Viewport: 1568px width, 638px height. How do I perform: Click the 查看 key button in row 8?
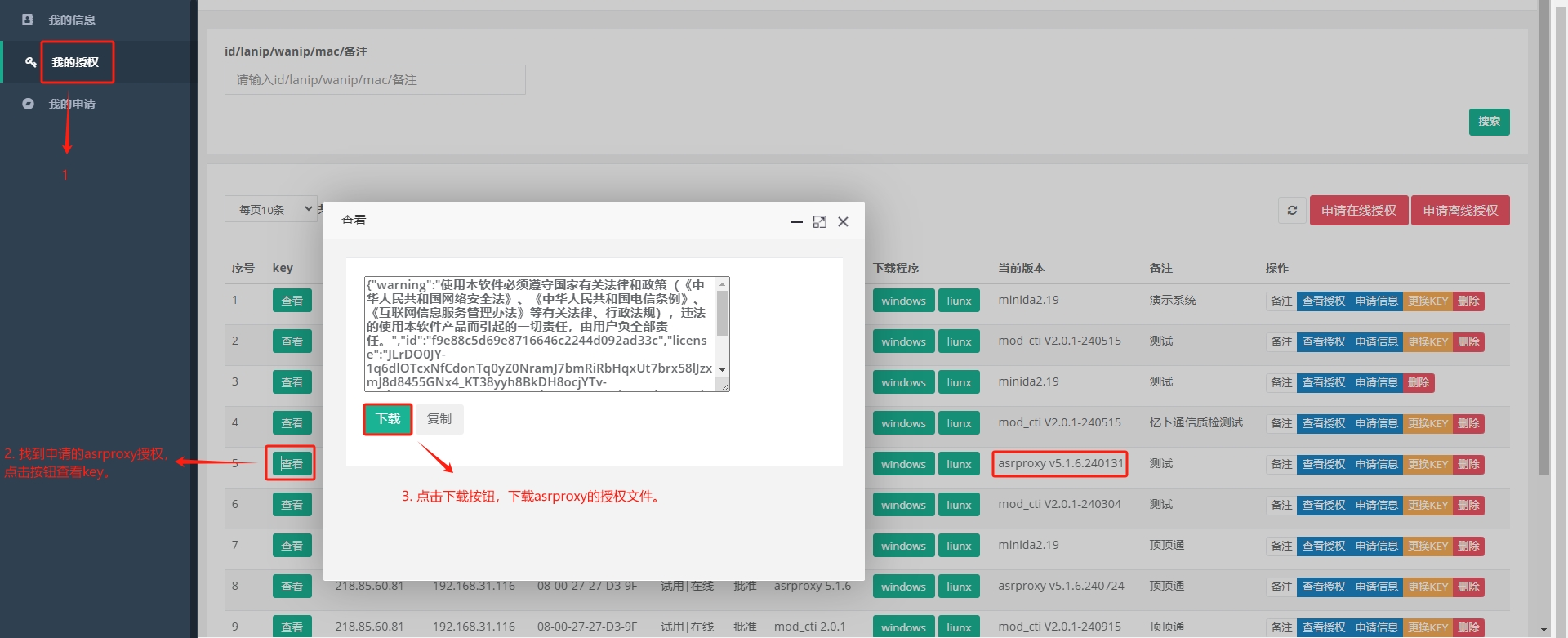pyautogui.click(x=292, y=587)
